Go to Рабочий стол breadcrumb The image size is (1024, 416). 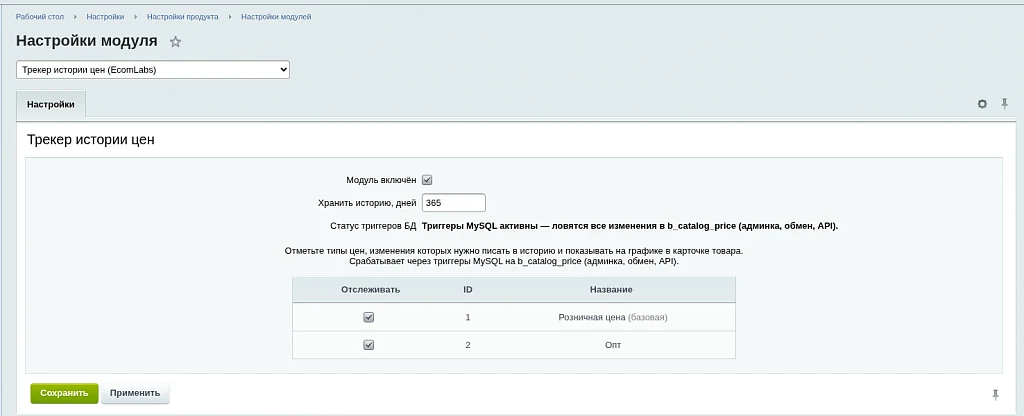tap(40, 17)
